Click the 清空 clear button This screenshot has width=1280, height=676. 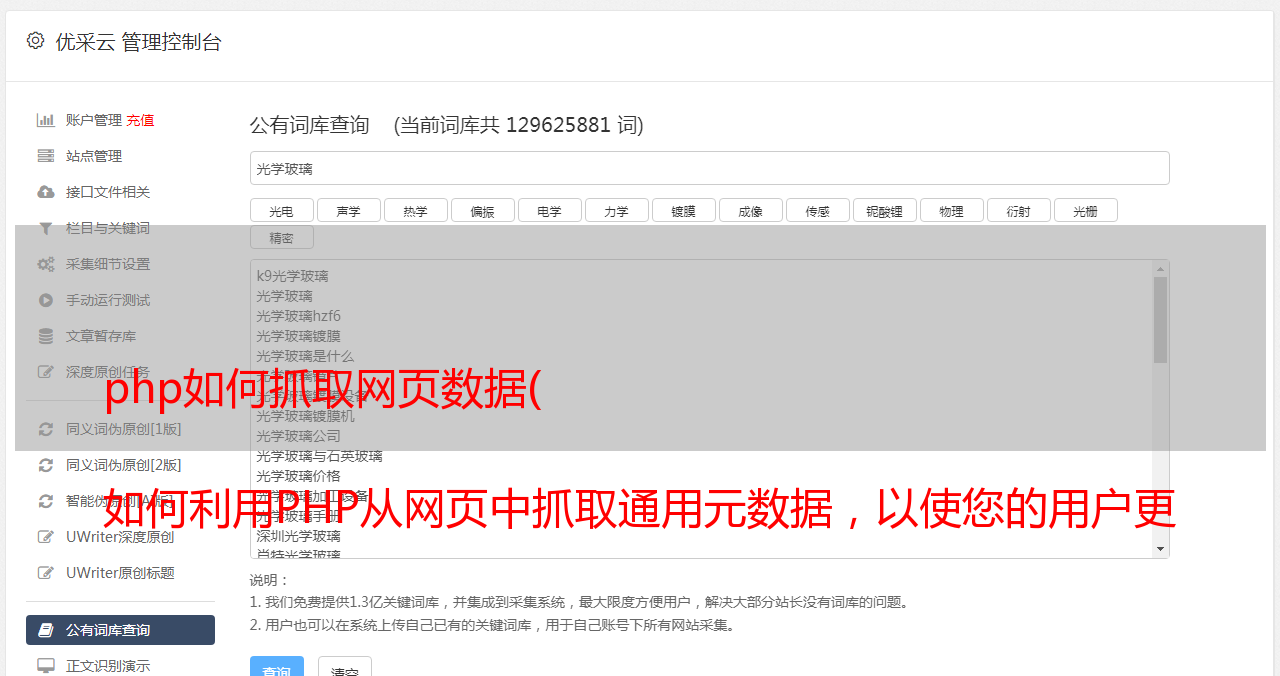coord(345,669)
